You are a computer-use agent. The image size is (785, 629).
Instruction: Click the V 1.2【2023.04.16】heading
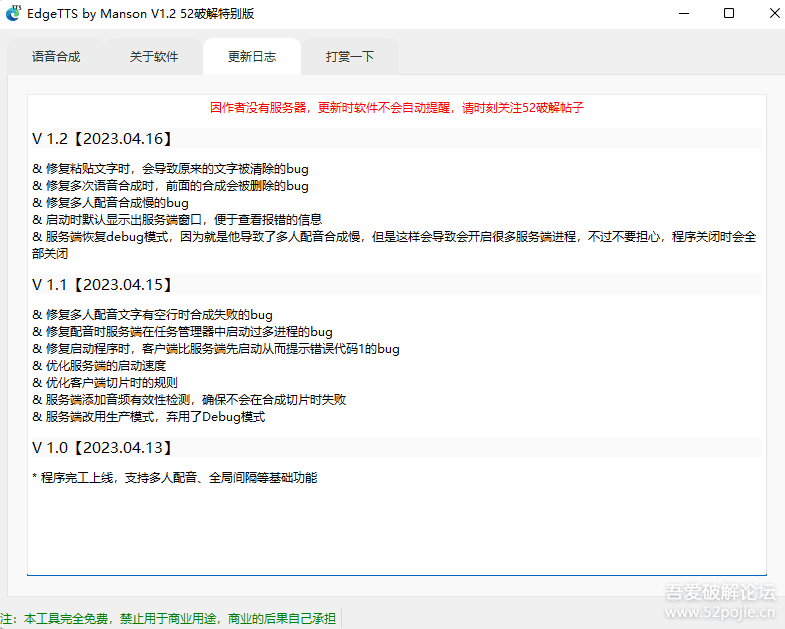[x=102, y=139]
